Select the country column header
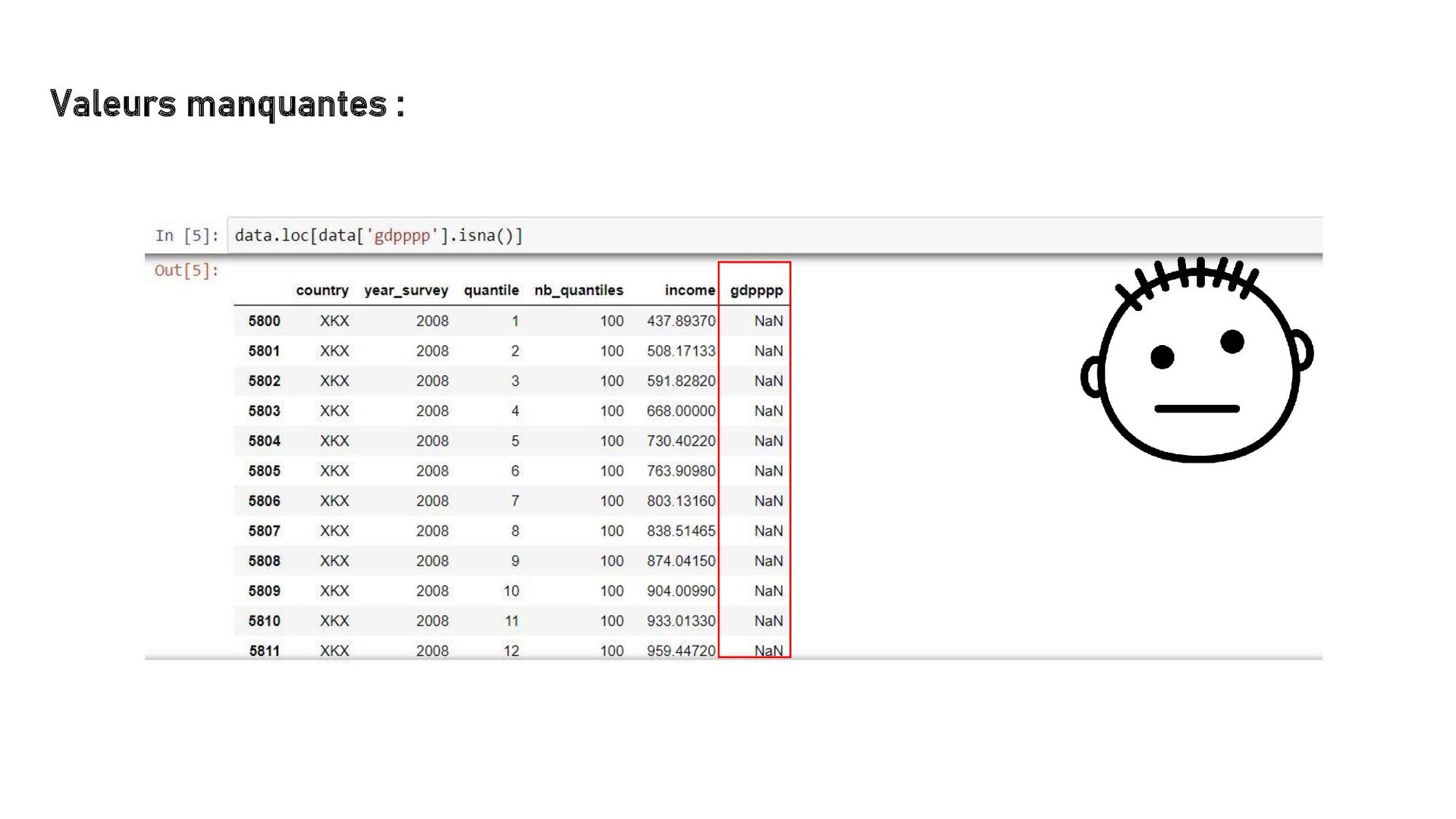 pos(322,290)
